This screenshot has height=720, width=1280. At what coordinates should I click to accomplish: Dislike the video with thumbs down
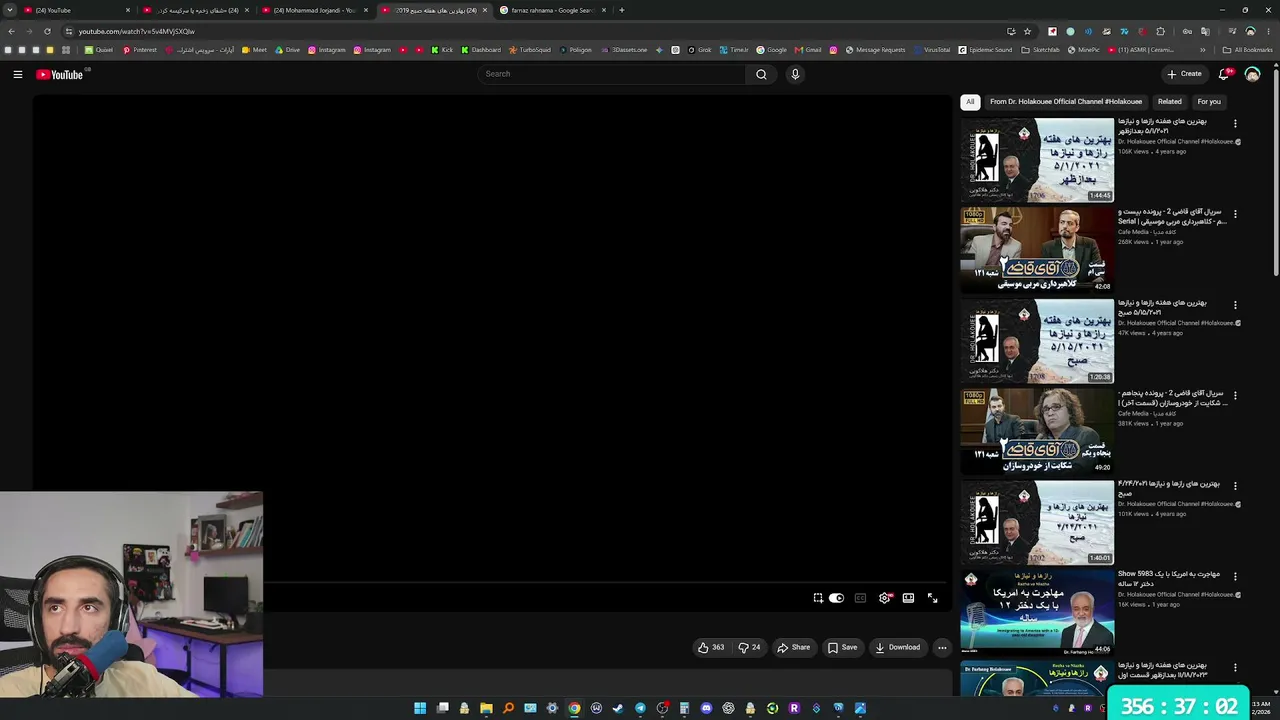pyautogui.click(x=749, y=647)
